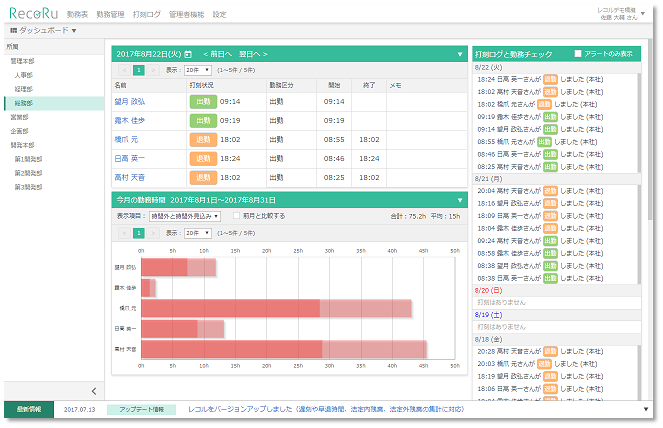The image size is (663, 428).
Task: Collapse the sidebar with the left chevron
Action: click(x=94, y=390)
